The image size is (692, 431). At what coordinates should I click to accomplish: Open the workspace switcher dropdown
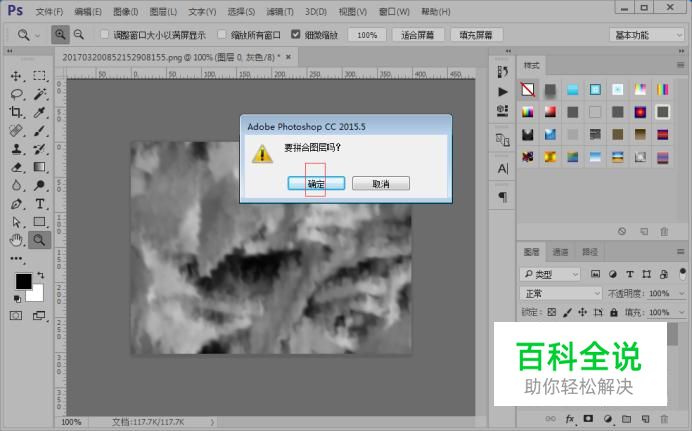point(647,35)
